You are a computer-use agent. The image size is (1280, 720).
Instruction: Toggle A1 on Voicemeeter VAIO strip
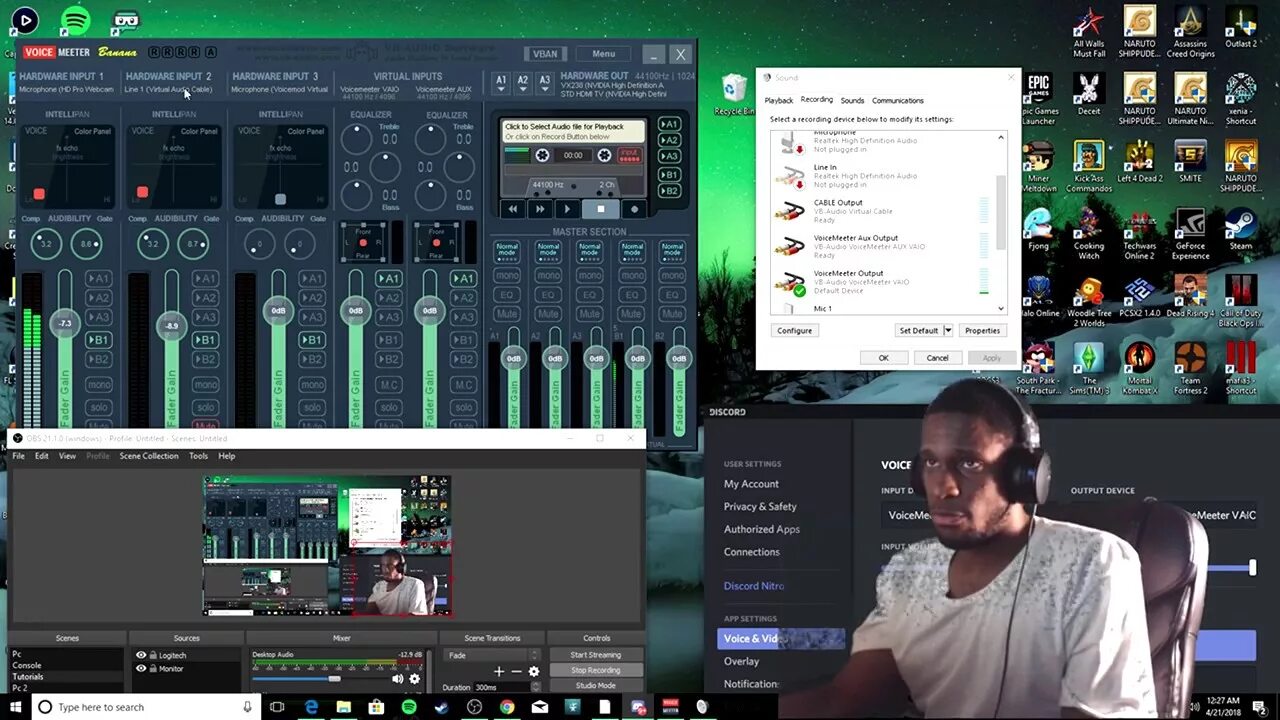[389, 279]
